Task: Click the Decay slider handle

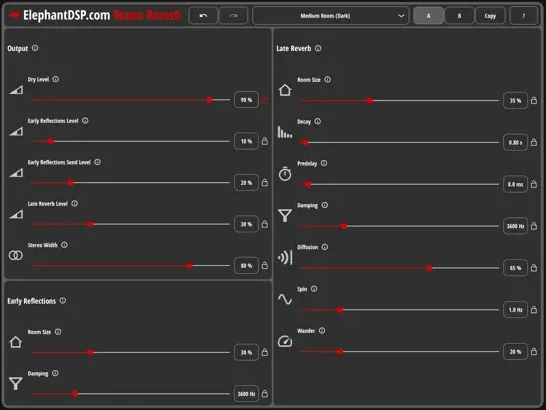Action: click(x=305, y=142)
